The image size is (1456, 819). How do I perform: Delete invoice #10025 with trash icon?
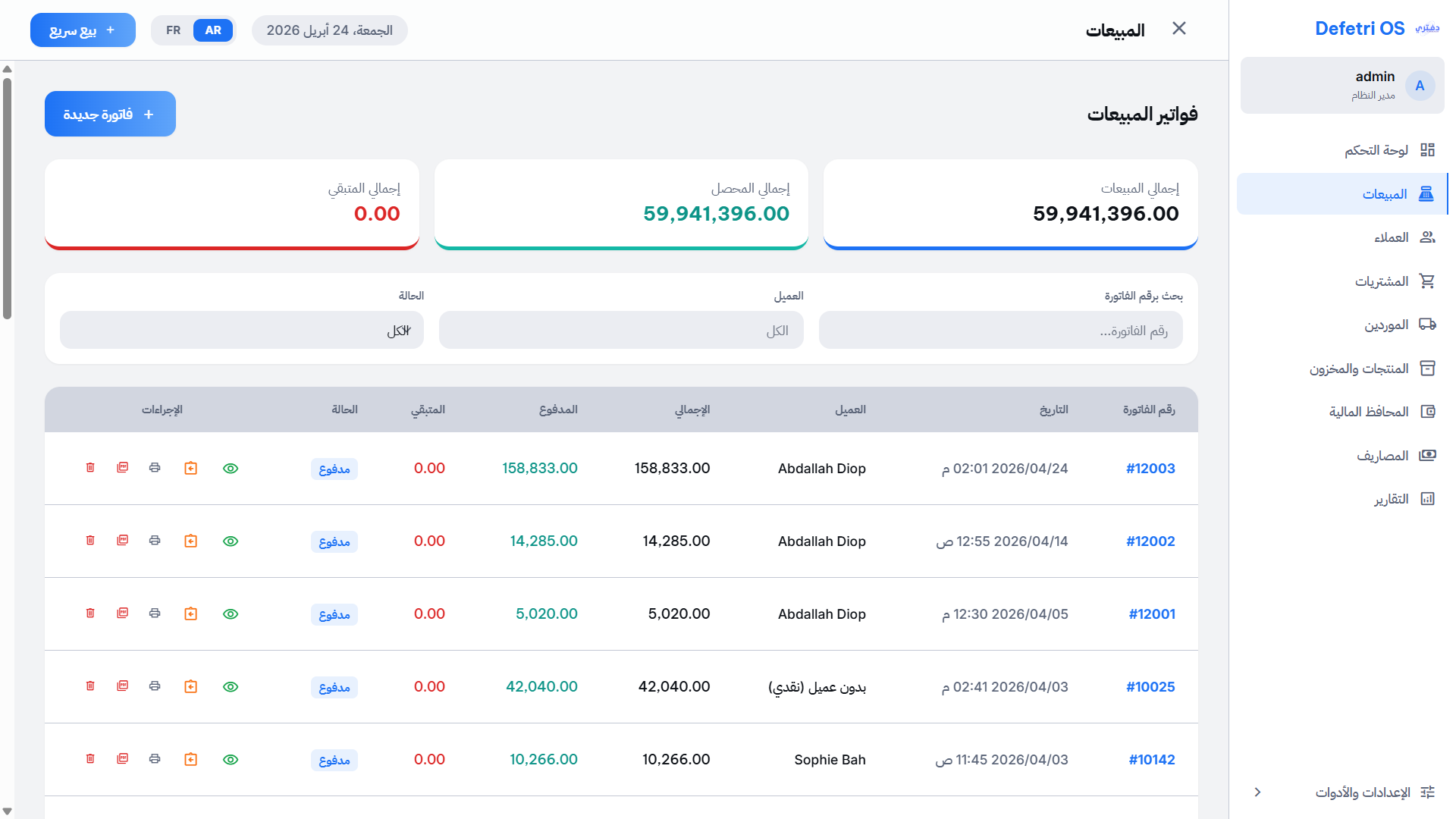(x=89, y=686)
